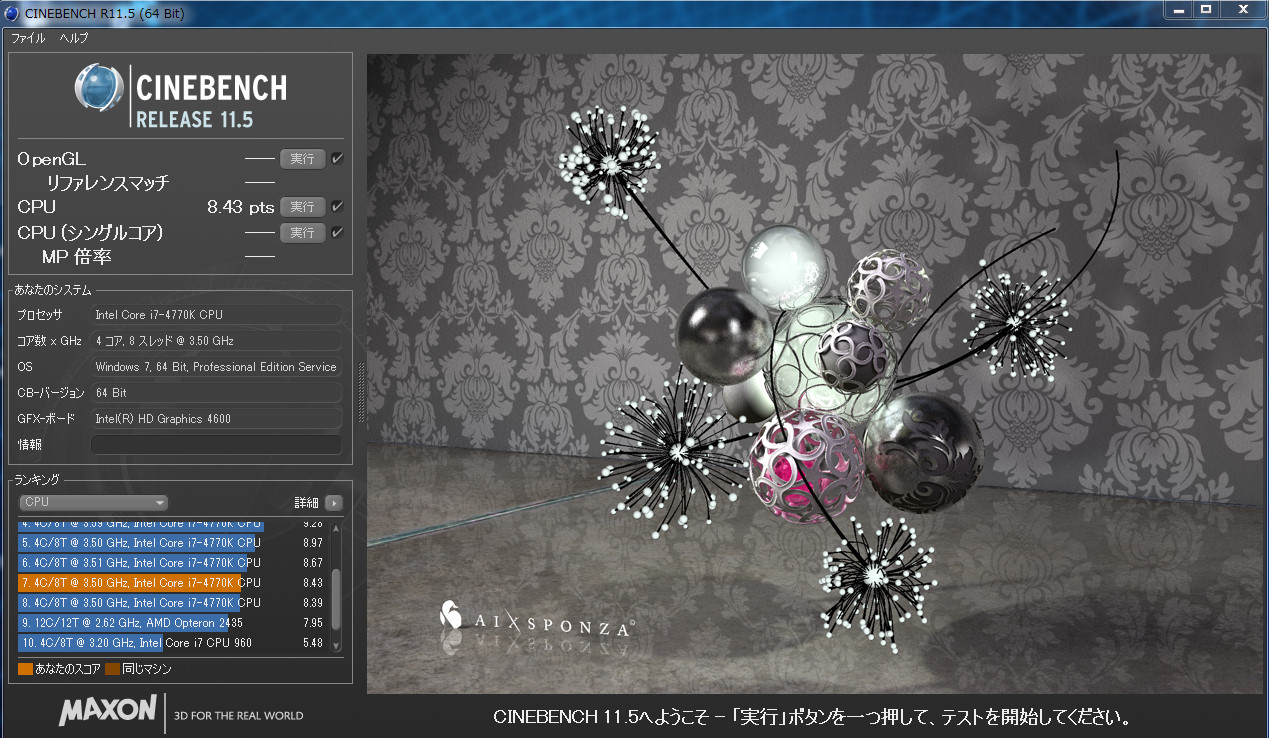This screenshot has width=1269, height=738.
Task: Click the MAXON logo at bottom left
Action: (x=107, y=711)
